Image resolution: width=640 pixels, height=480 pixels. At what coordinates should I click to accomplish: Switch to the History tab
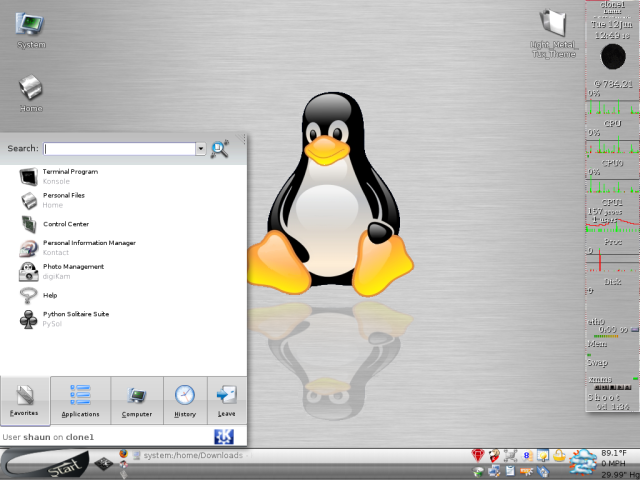coord(185,401)
